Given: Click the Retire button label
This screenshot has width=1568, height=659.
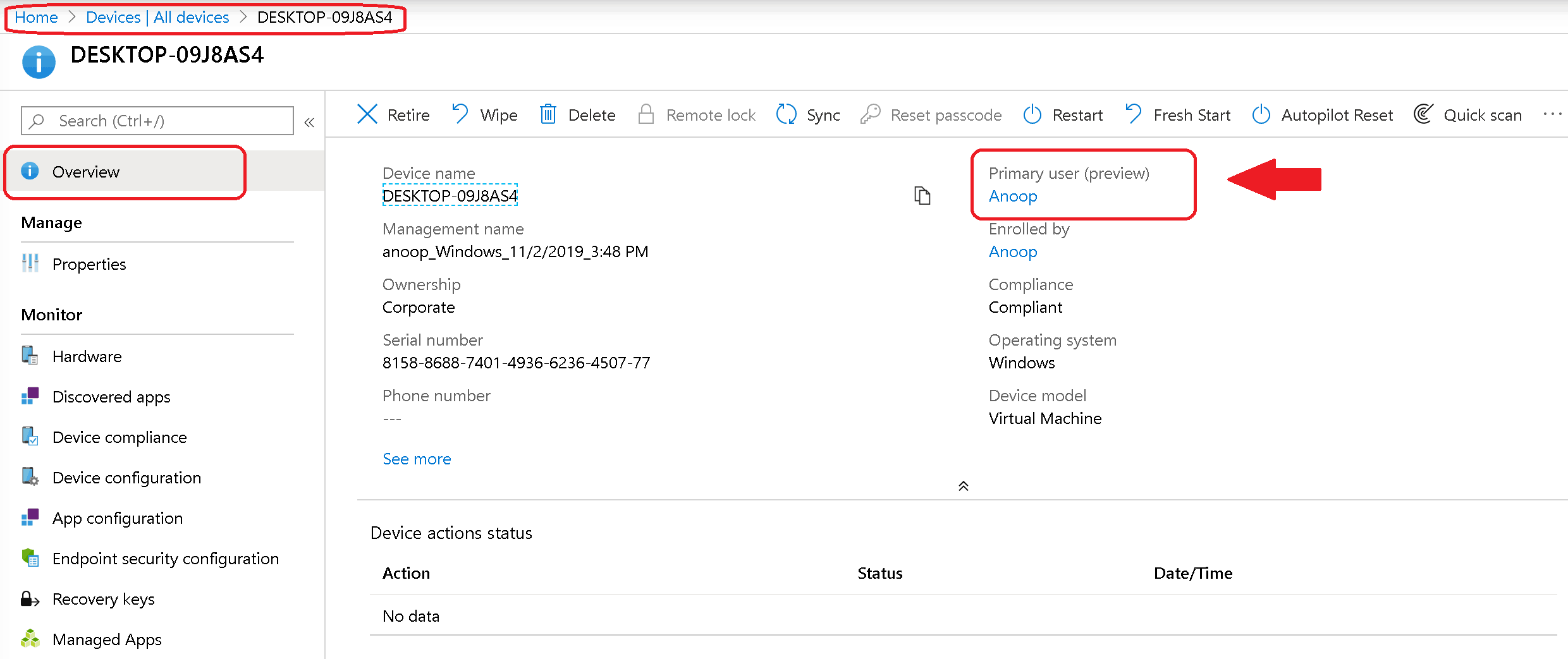Looking at the screenshot, I should (x=408, y=115).
